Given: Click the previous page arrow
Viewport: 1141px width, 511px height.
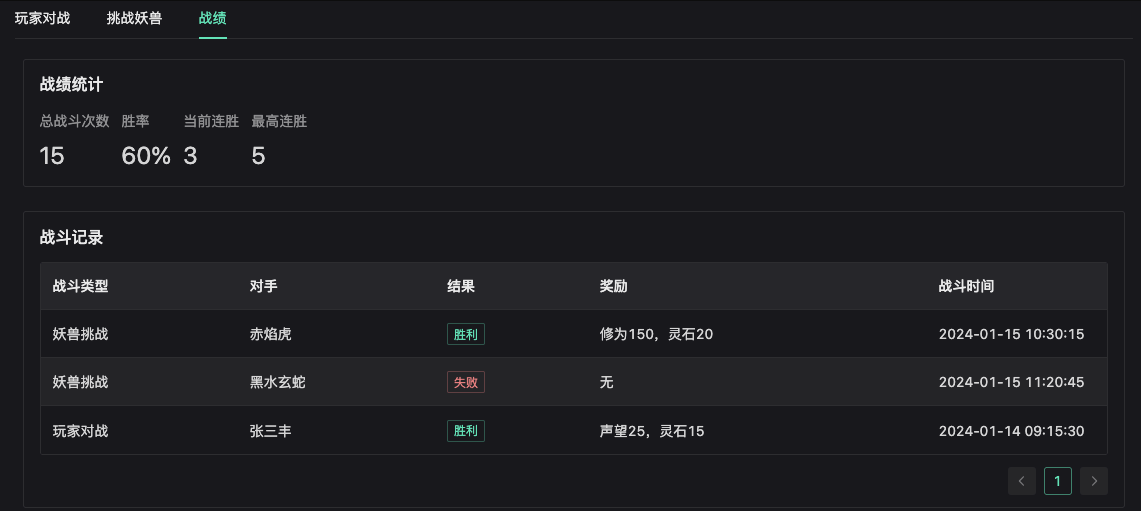Looking at the screenshot, I should [x=1021, y=481].
